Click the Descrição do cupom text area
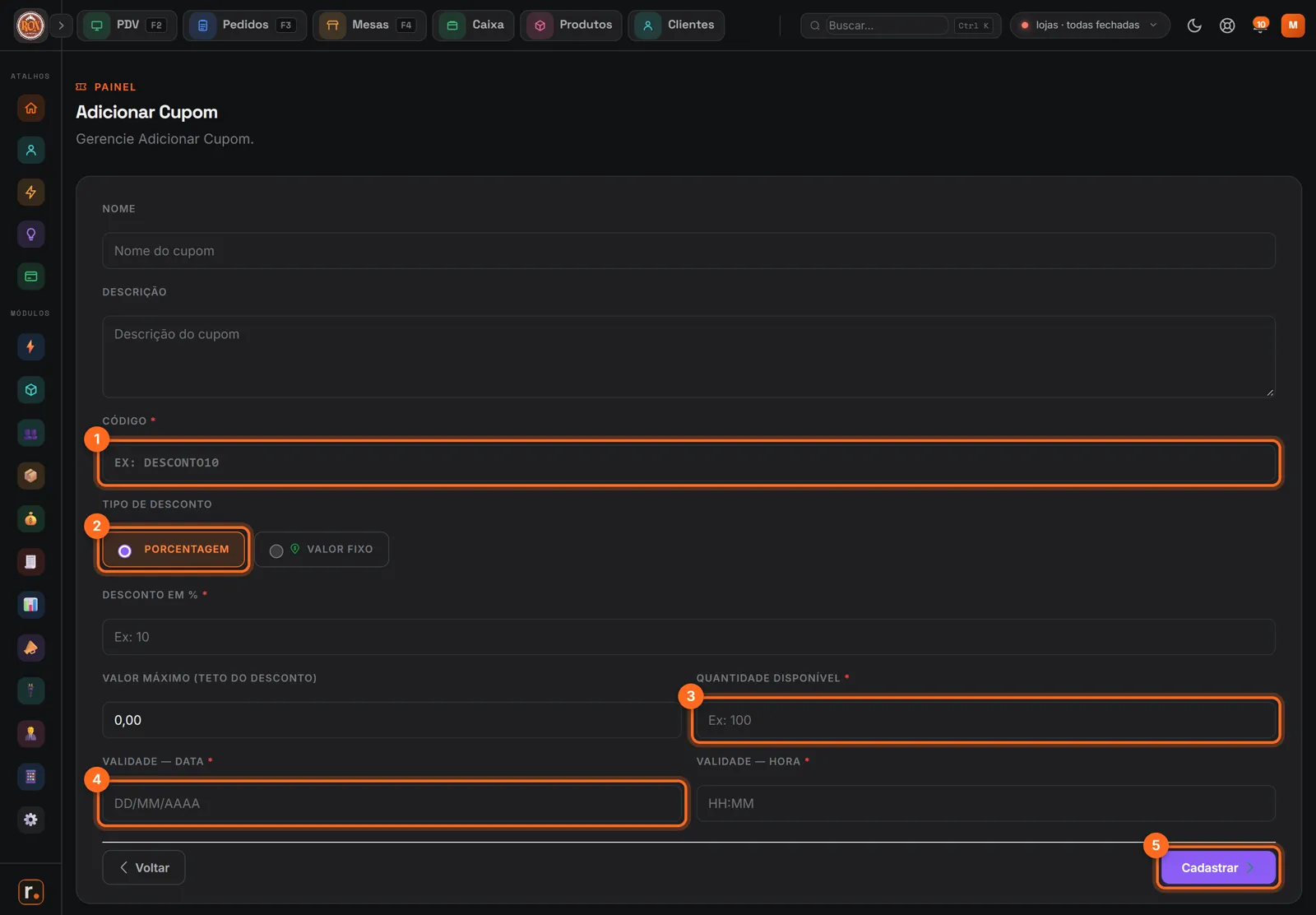This screenshot has width=1316, height=915. click(688, 357)
